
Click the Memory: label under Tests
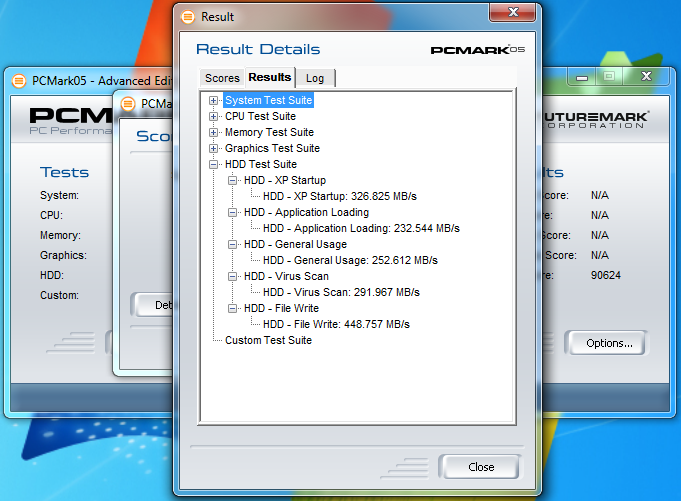60,235
